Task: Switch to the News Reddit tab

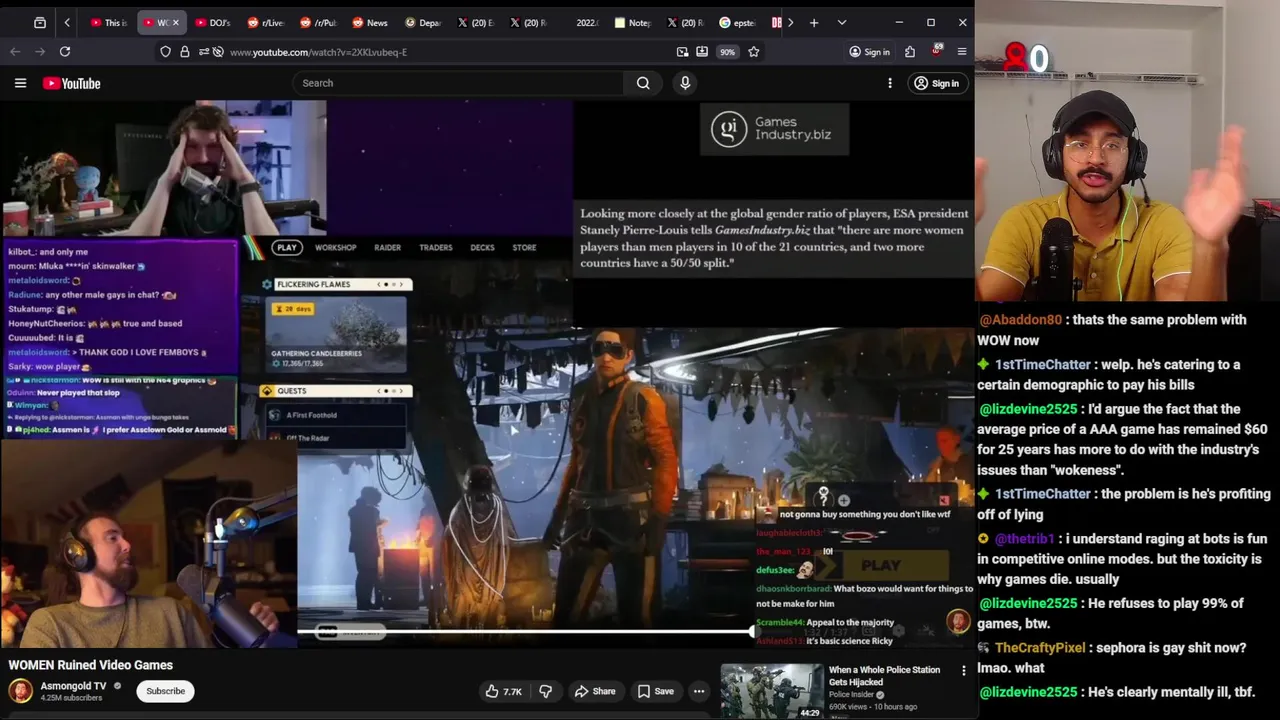Action: 370,22
